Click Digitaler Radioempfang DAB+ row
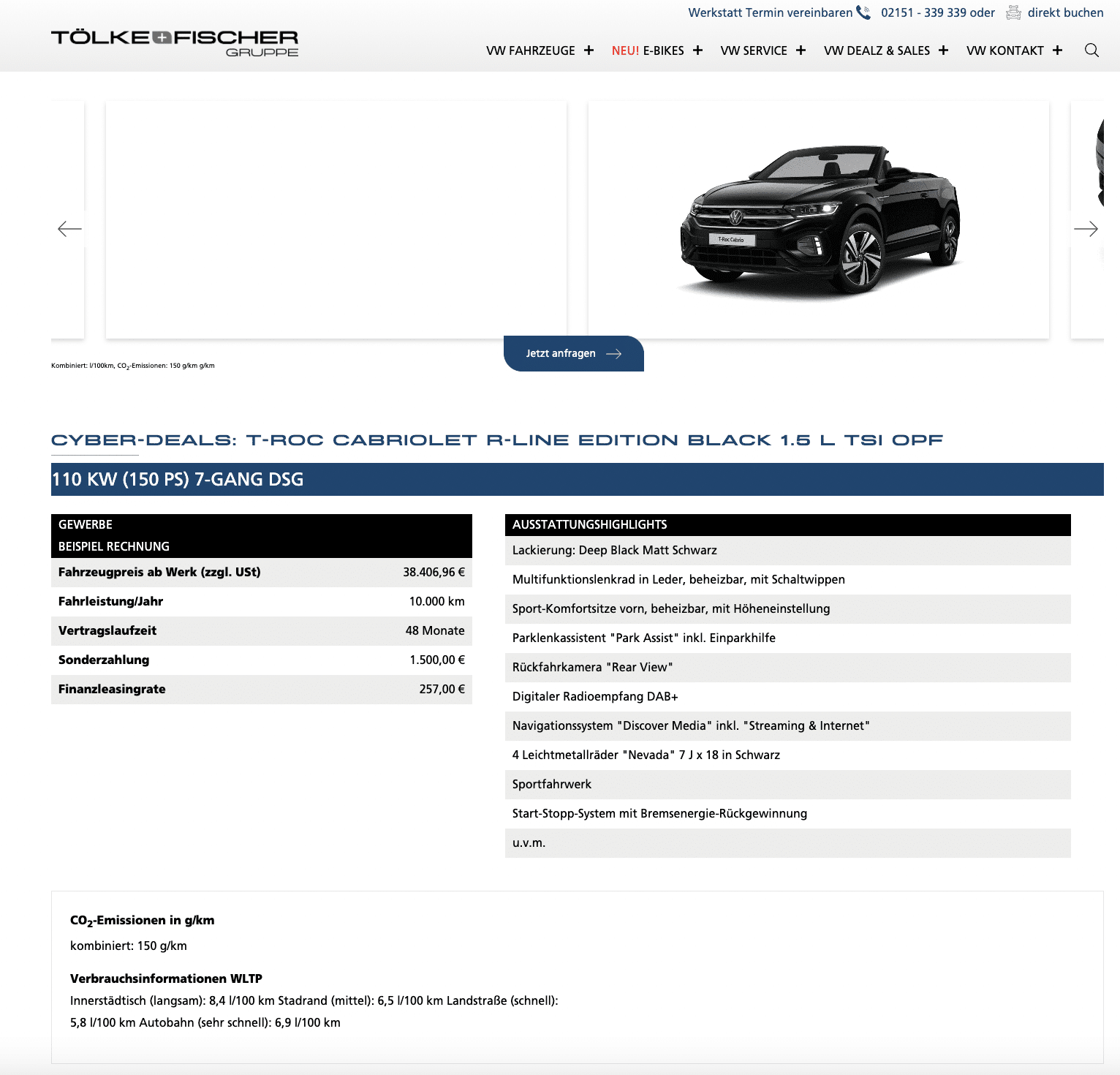The width and height of the screenshot is (1120, 1075). [788, 697]
